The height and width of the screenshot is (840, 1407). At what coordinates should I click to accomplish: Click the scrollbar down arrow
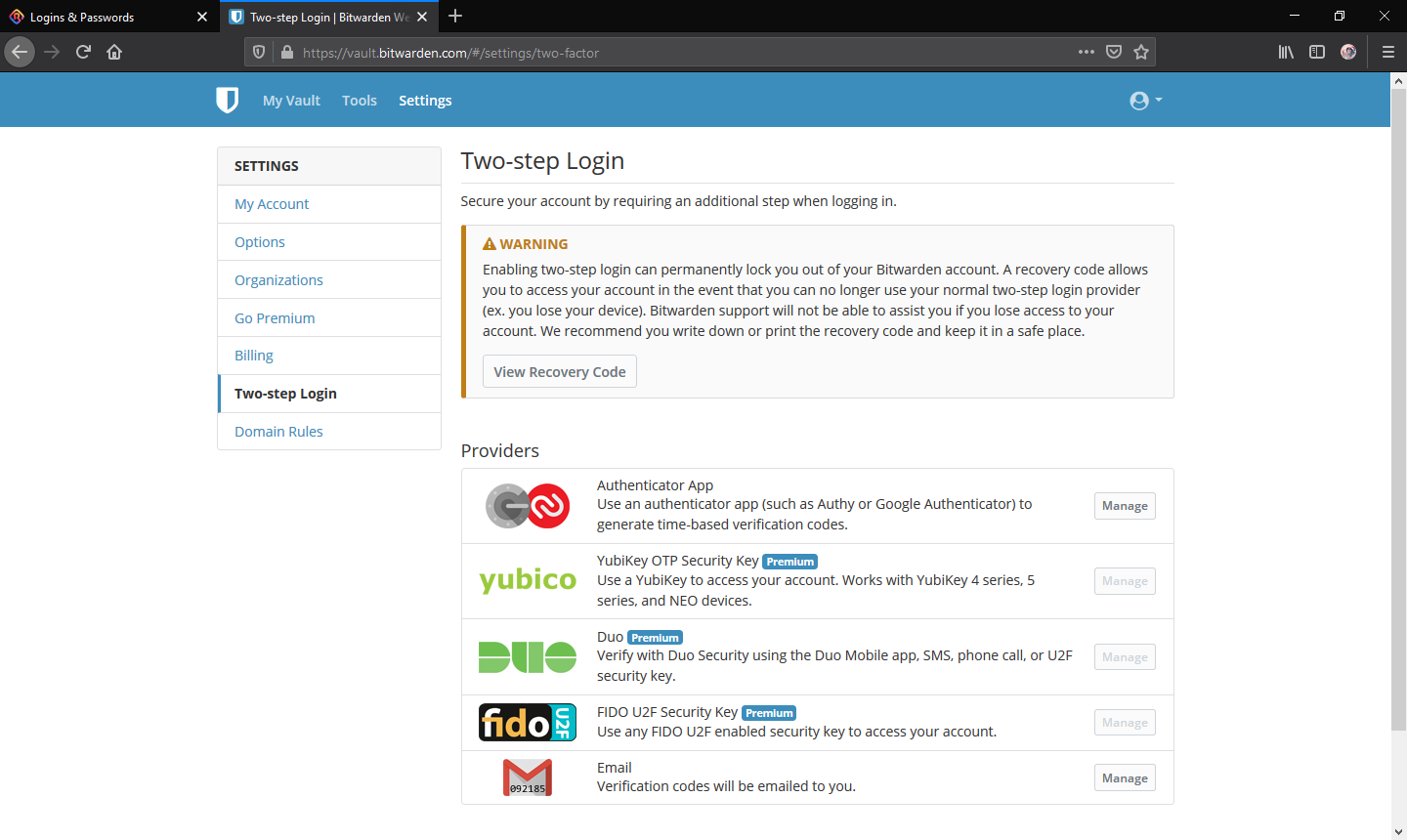click(x=1398, y=831)
